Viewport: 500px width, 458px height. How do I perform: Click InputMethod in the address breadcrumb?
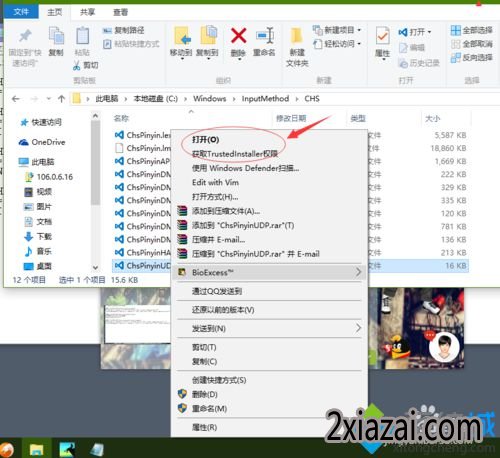click(x=265, y=99)
